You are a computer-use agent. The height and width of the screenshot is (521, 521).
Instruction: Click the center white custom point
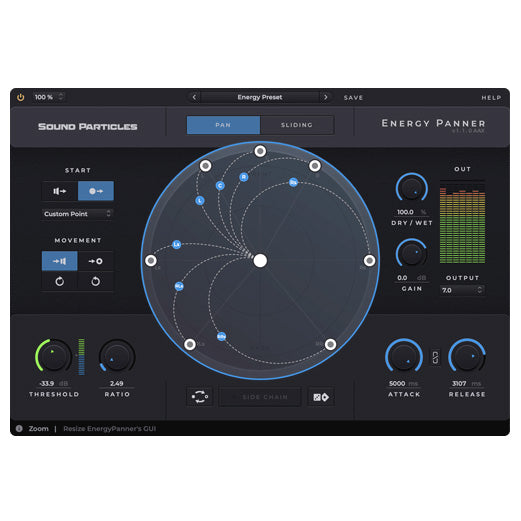tap(260, 260)
